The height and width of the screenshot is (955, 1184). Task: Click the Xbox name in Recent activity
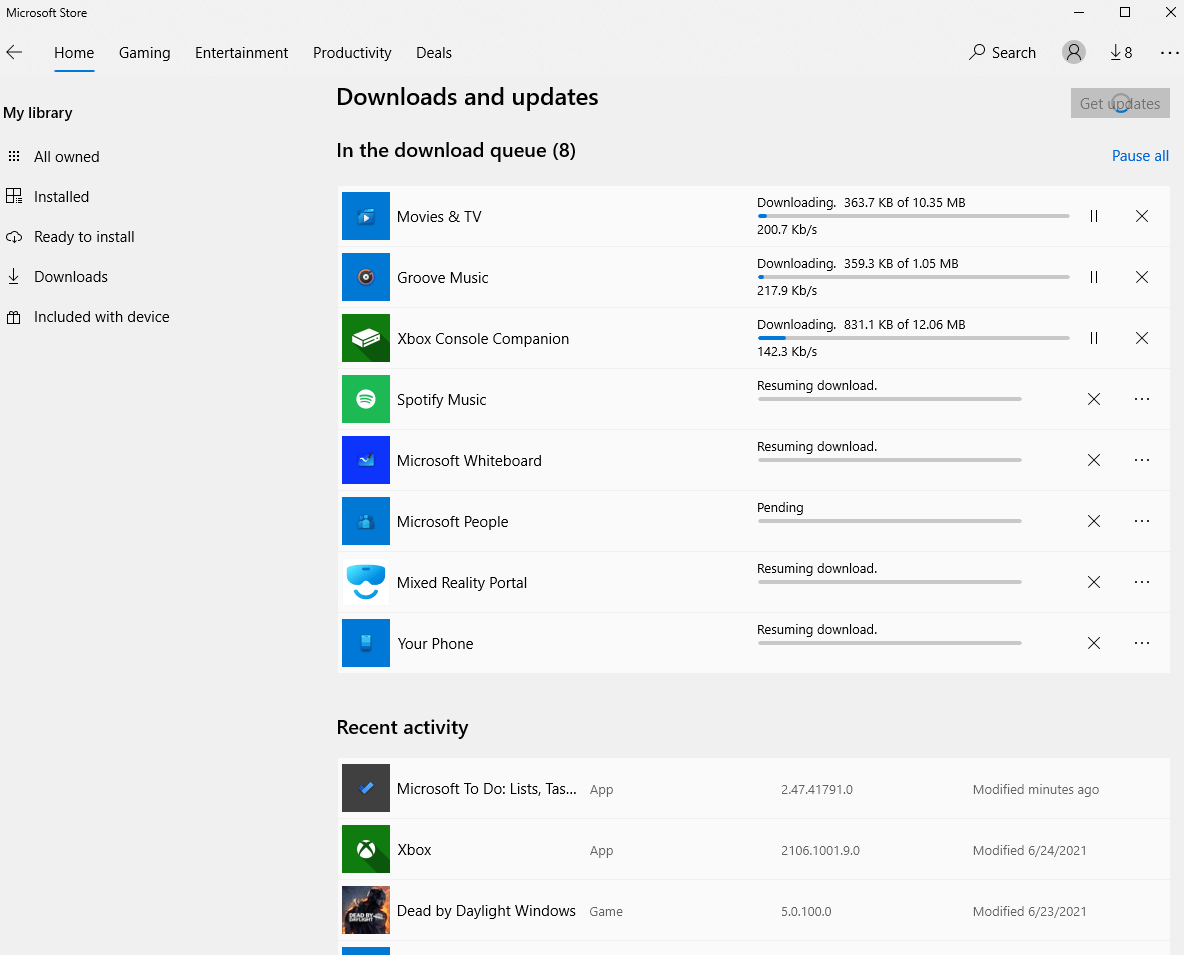click(x=414, y=850)
